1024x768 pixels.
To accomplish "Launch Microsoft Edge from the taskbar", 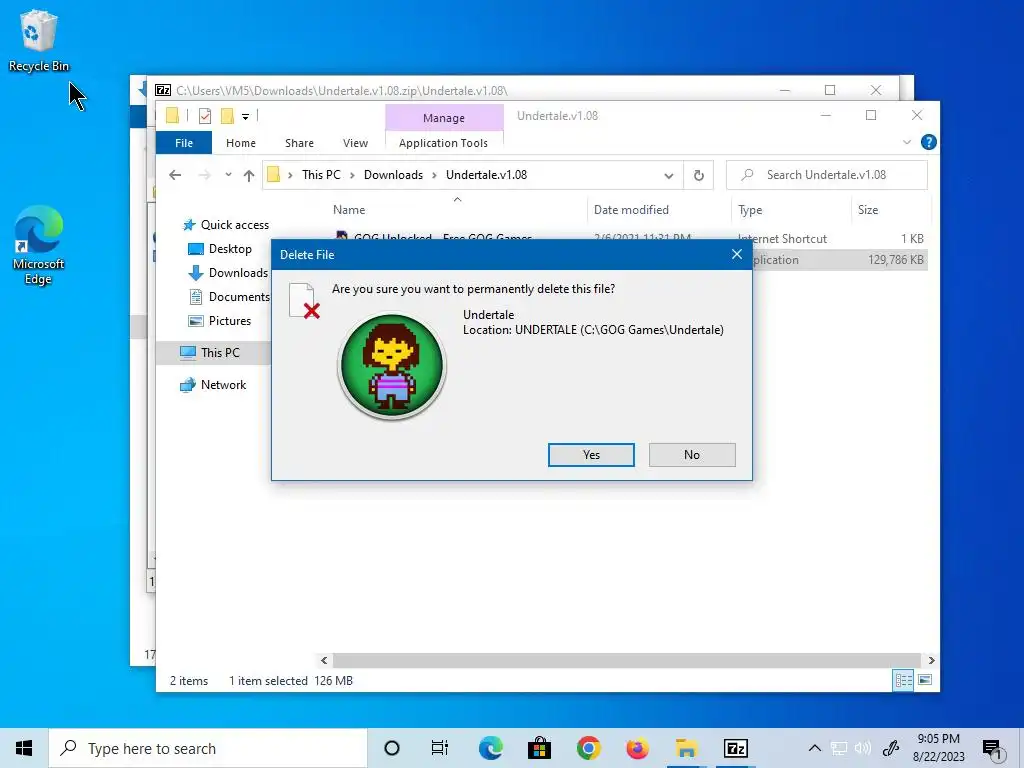I will [490, 748].
